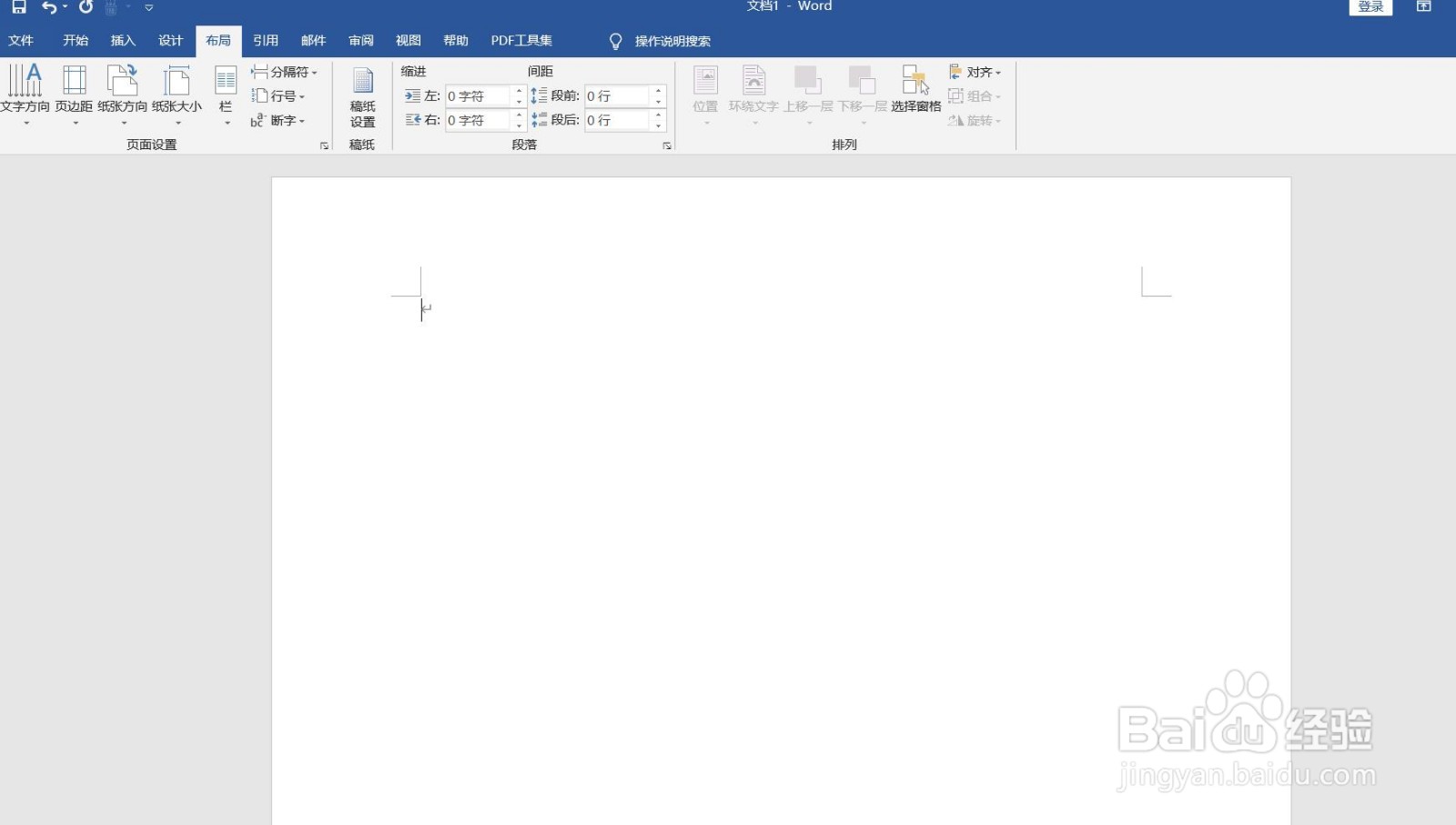This screenshot has height=825, width=1456.
Task: Open the Undo history dropdown arrow
Action: 66,7
